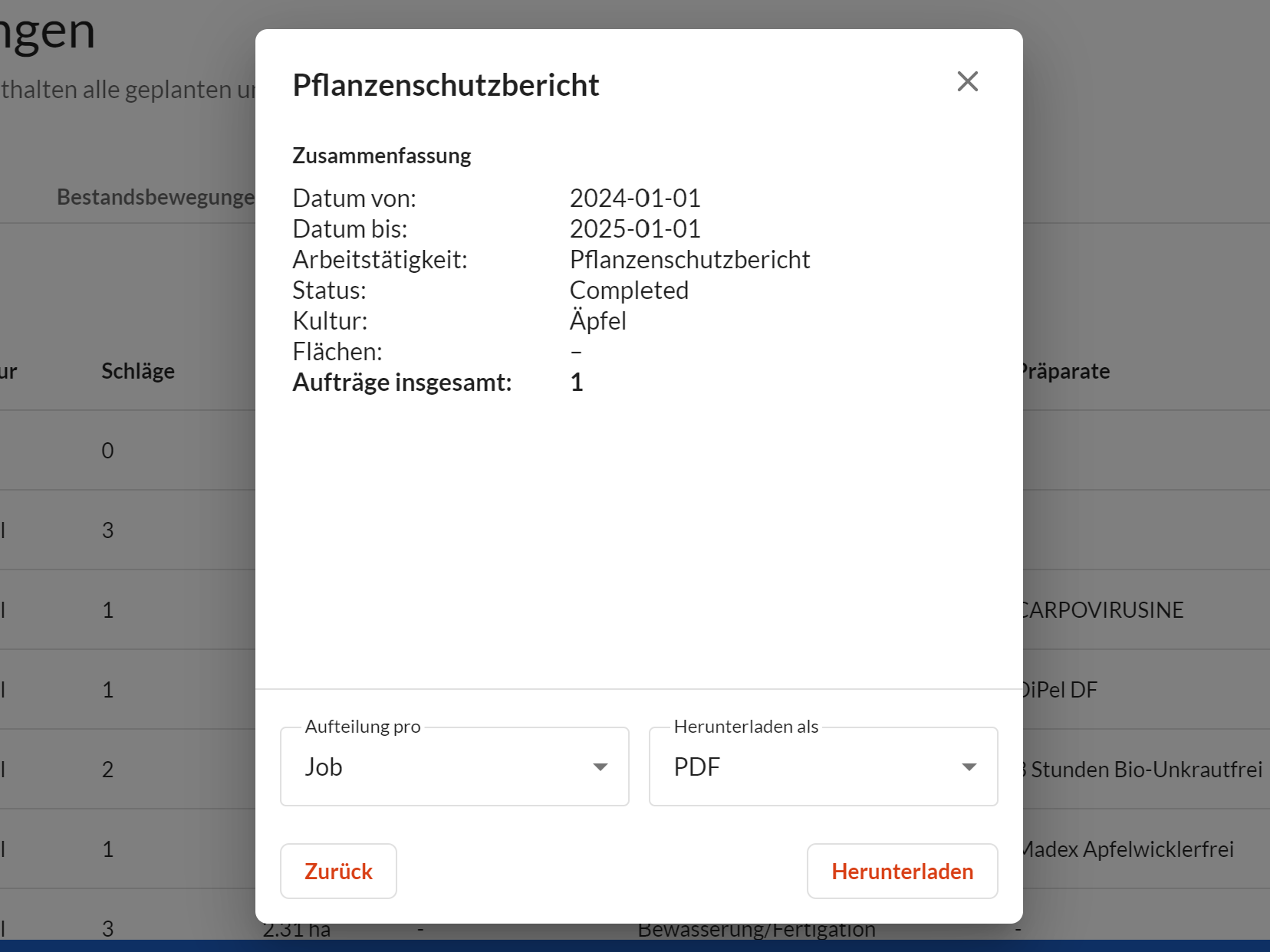The height and width of the screenshot is (952, 1270).
Task: Click the Bewässerung/Fertigation row entry
Action: (756, 931)
